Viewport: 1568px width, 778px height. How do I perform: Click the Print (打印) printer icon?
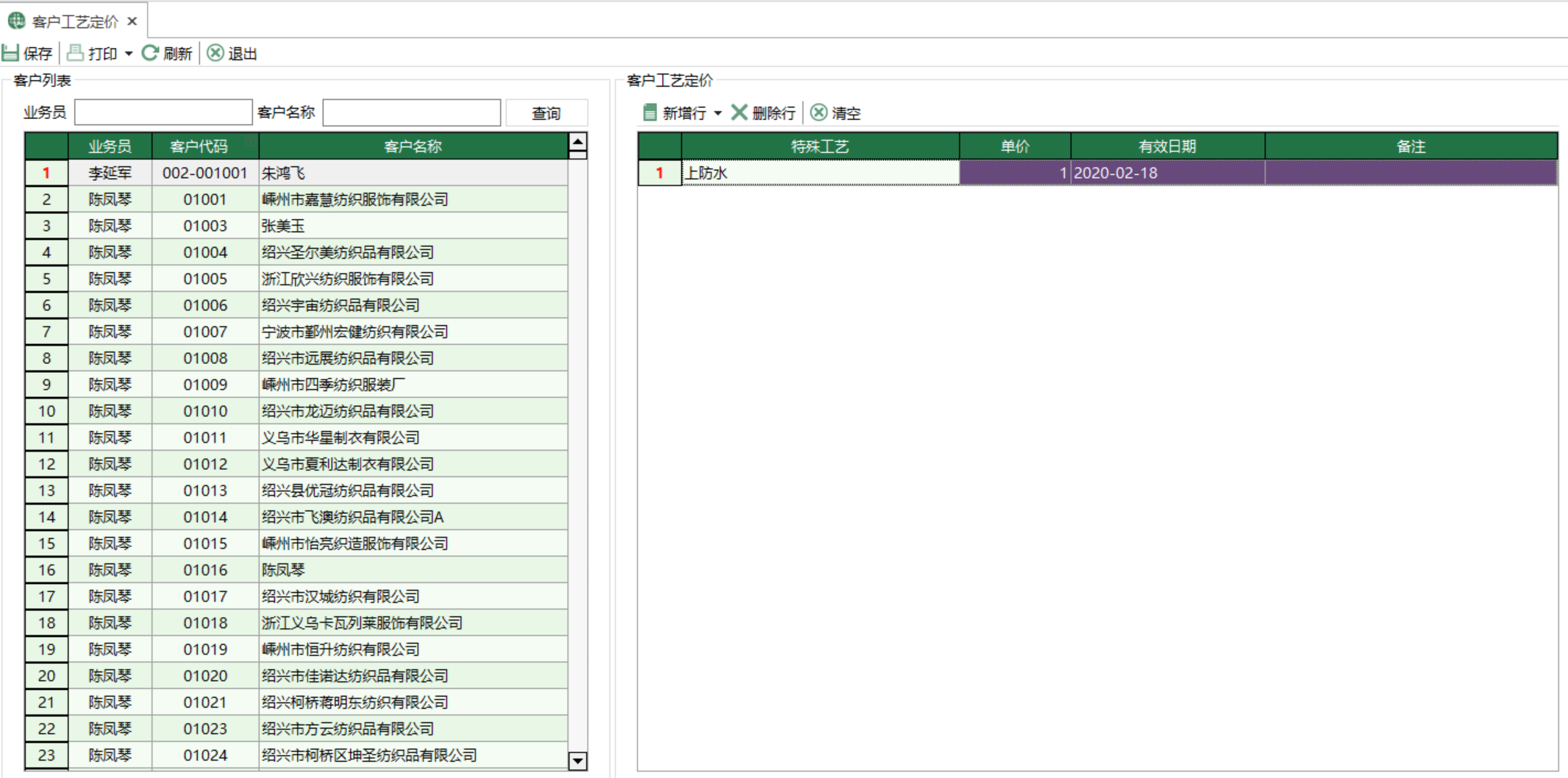(75, 53)
